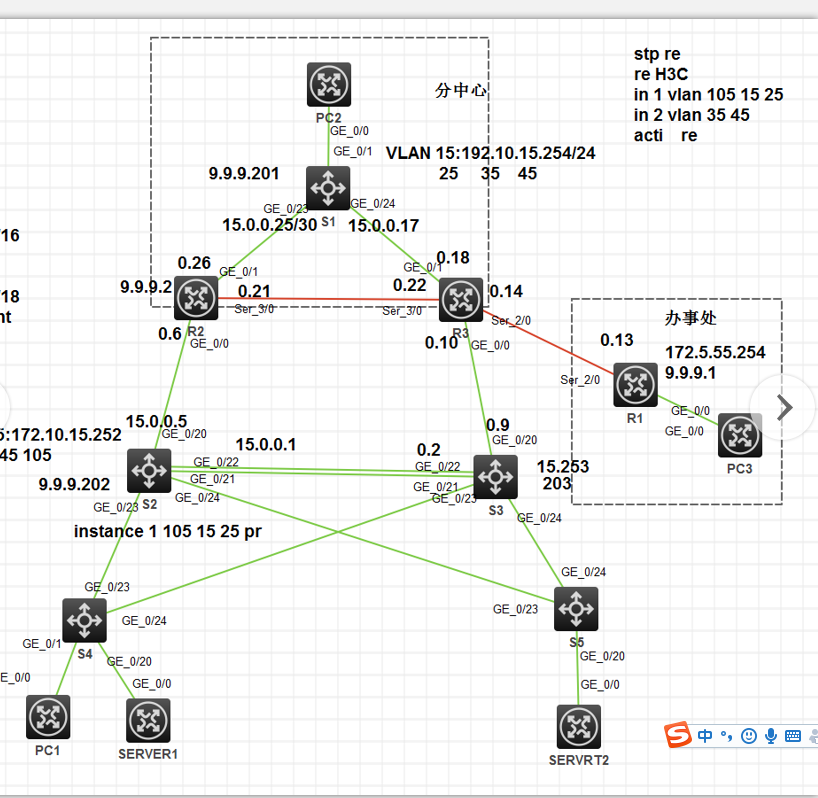Select the S5 switch icon
Screen dimensions: 818x798
pyautogui.click(x=576, y=609)
